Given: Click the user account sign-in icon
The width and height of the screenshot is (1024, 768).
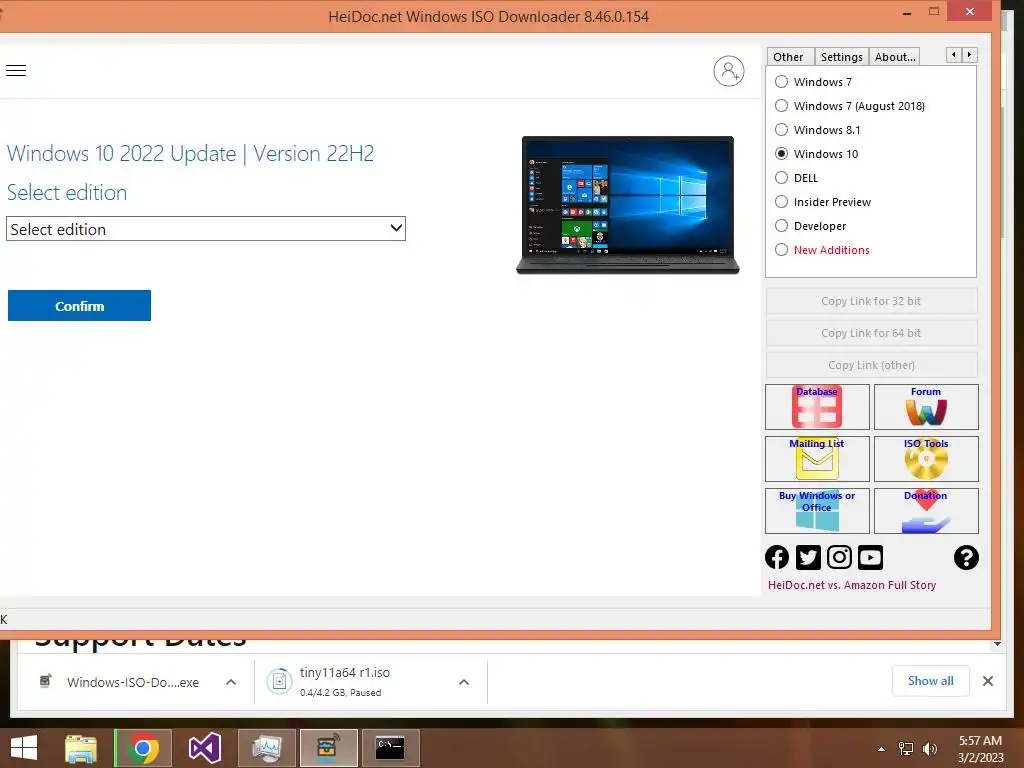Looking at the screenshot, I should click(729, 71).
